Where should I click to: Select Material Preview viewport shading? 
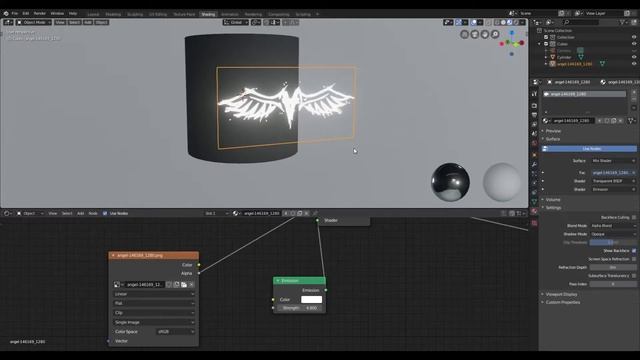(509, 22)
